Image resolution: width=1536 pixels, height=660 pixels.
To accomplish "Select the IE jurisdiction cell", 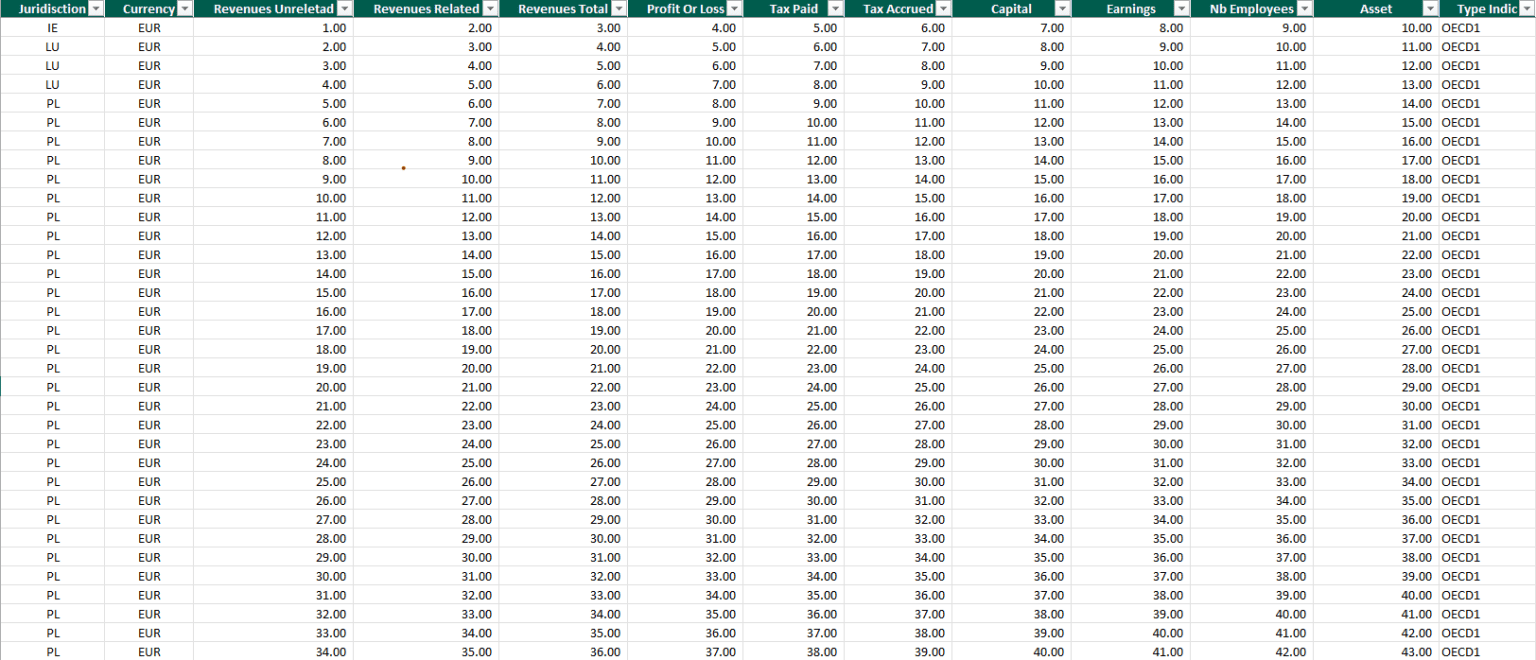I will [52, 28].
